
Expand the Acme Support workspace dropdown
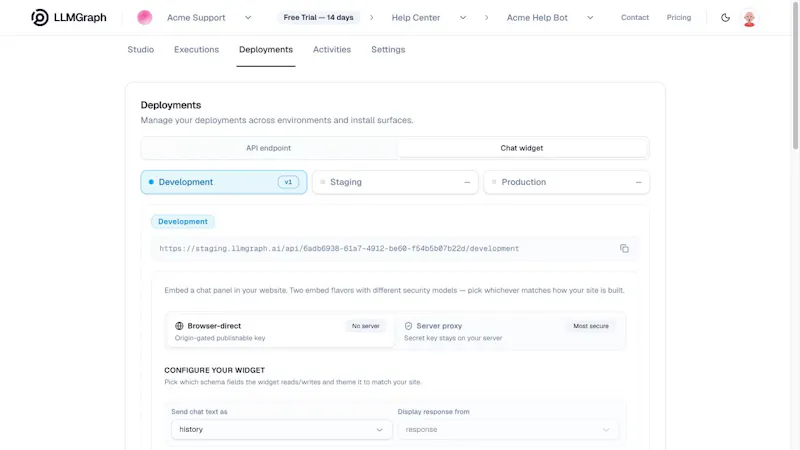(x=248, y=17)
